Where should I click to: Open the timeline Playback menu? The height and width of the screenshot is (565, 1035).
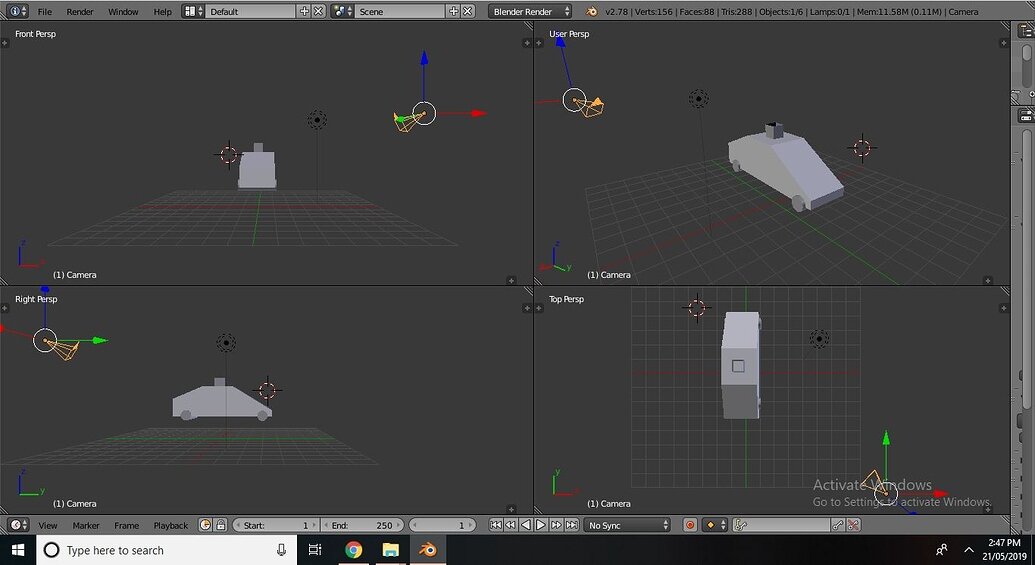click(x=170, y=525)
